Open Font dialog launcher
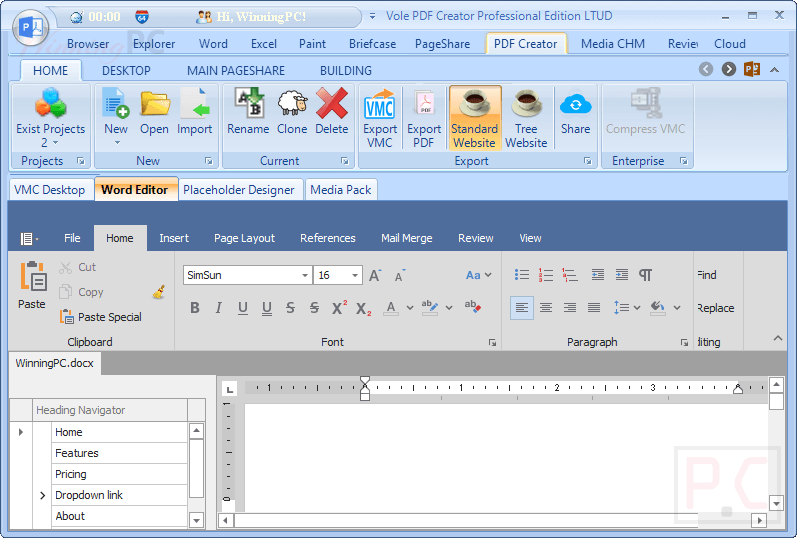Screen dimensions: 797x538 492,342
